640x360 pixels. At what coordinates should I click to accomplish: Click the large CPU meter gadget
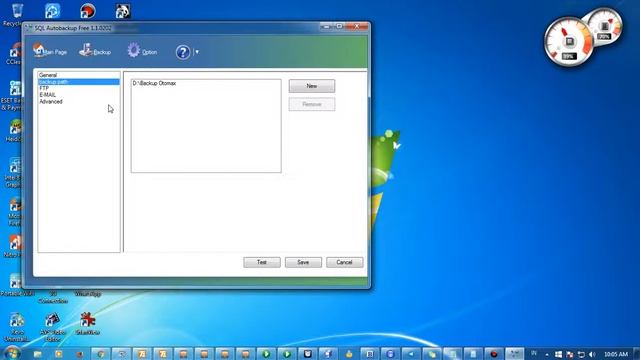tap(569, 42)
